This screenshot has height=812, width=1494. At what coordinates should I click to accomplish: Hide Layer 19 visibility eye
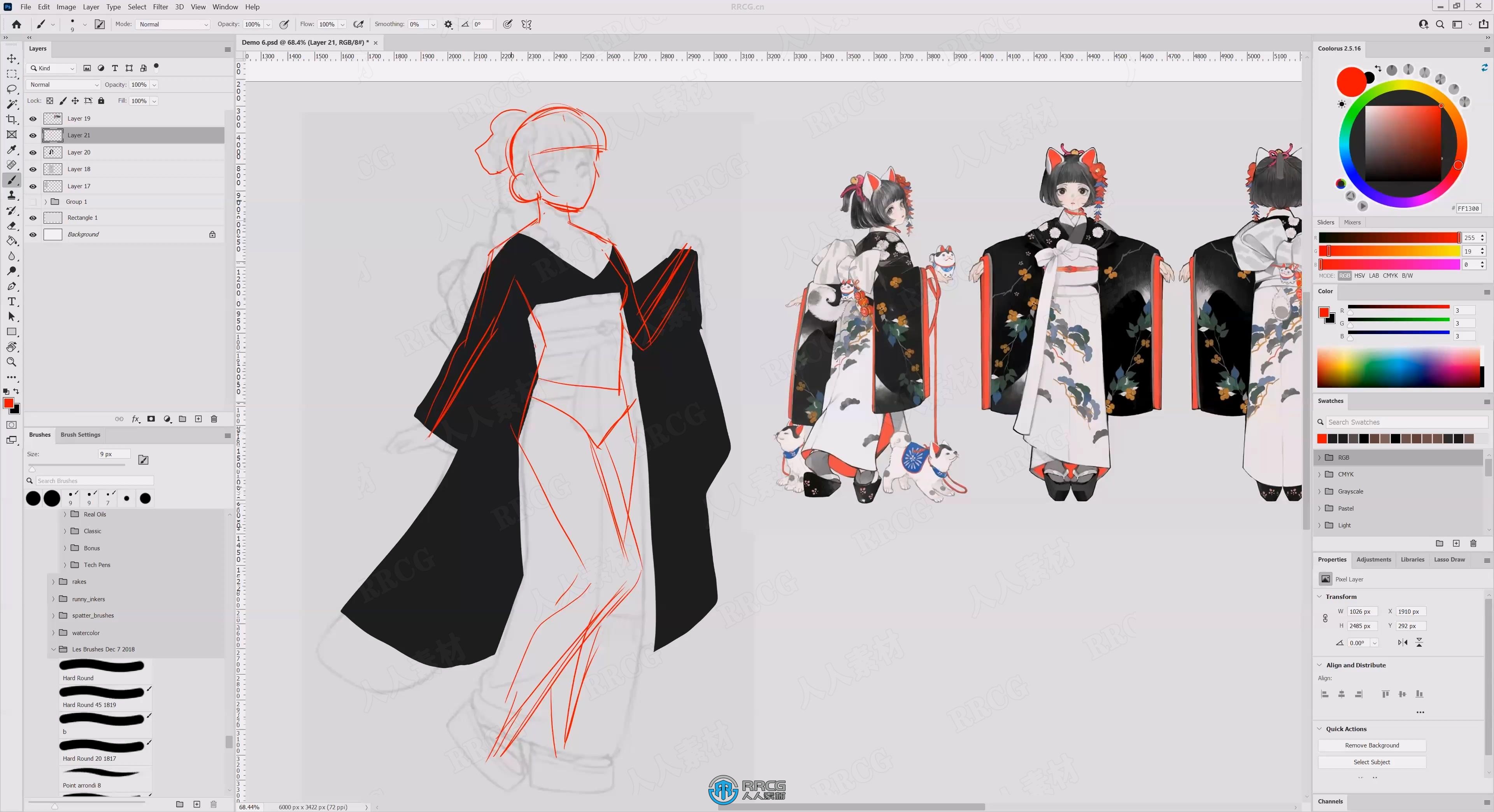click(x=33, y=119)
